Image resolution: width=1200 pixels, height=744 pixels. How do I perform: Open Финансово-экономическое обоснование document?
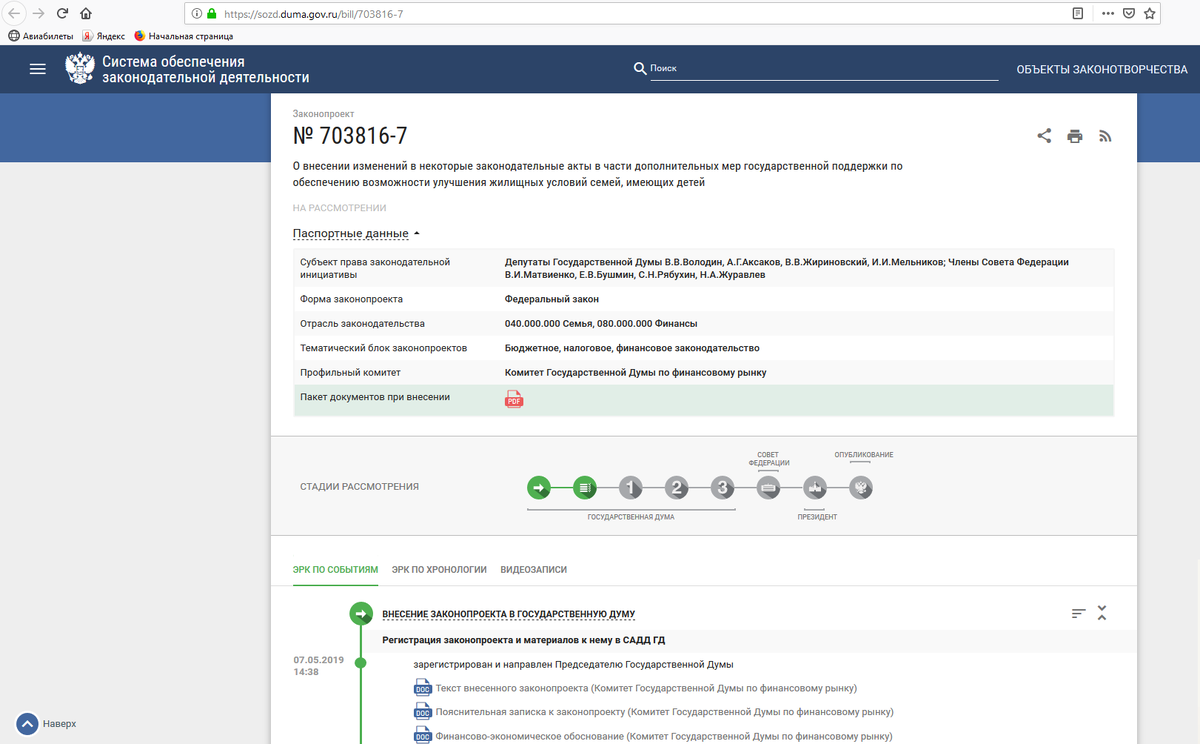[664, 736]
